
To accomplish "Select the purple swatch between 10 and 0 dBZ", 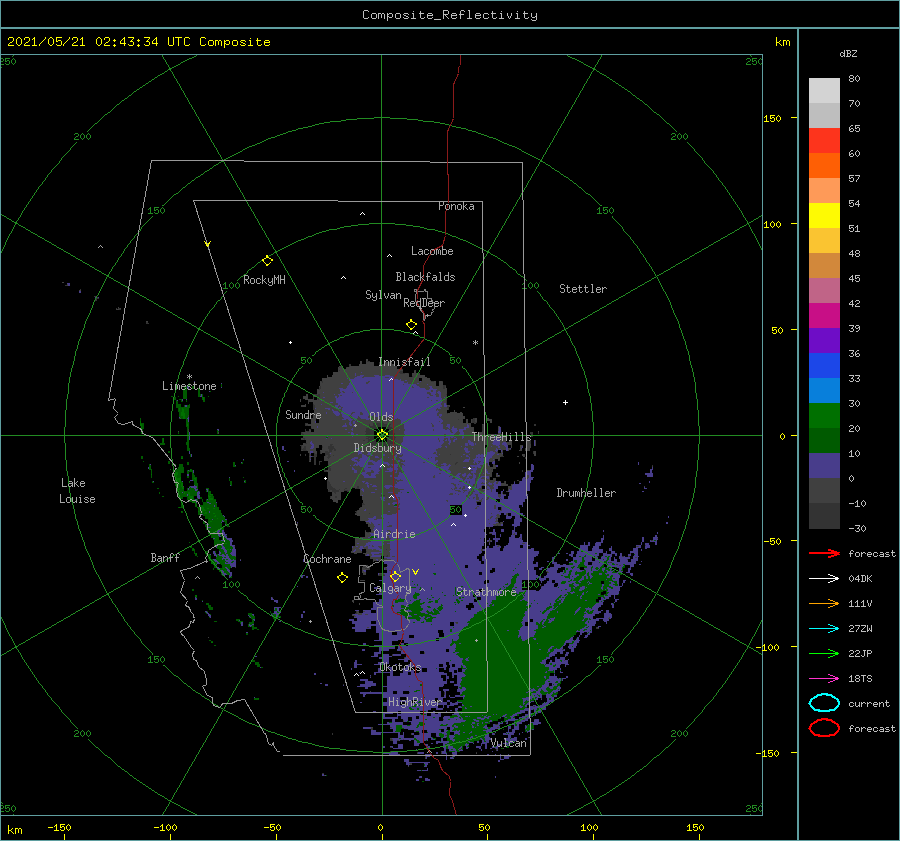I will click(824, 466).
